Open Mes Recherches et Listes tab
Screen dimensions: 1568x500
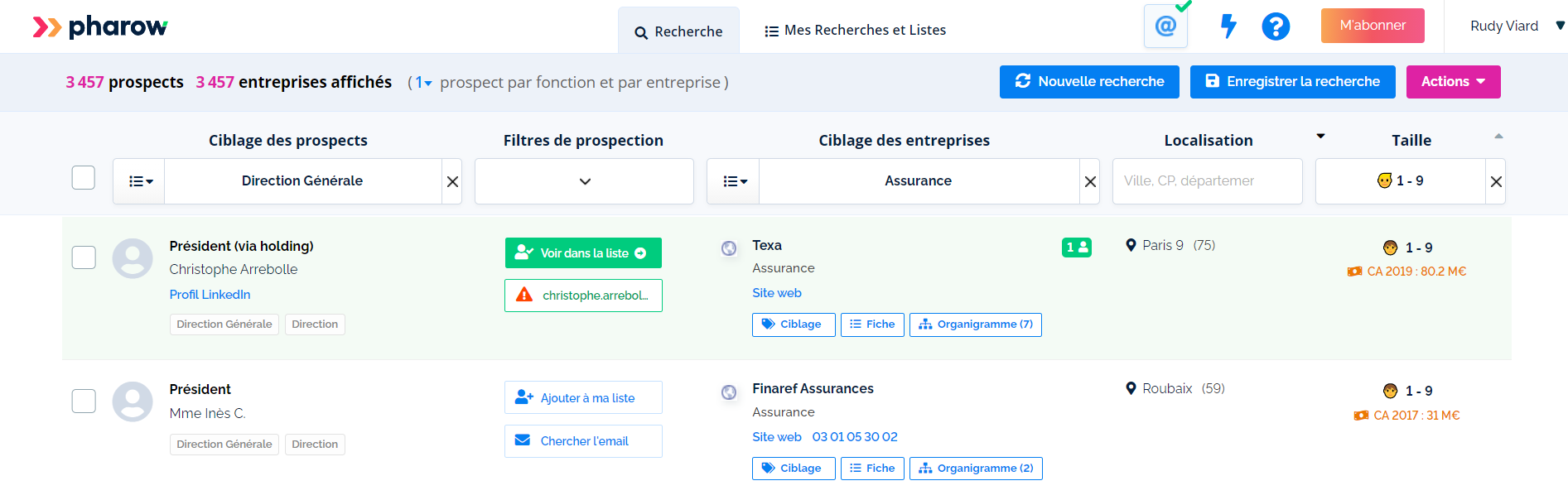(x=855, y=31)
